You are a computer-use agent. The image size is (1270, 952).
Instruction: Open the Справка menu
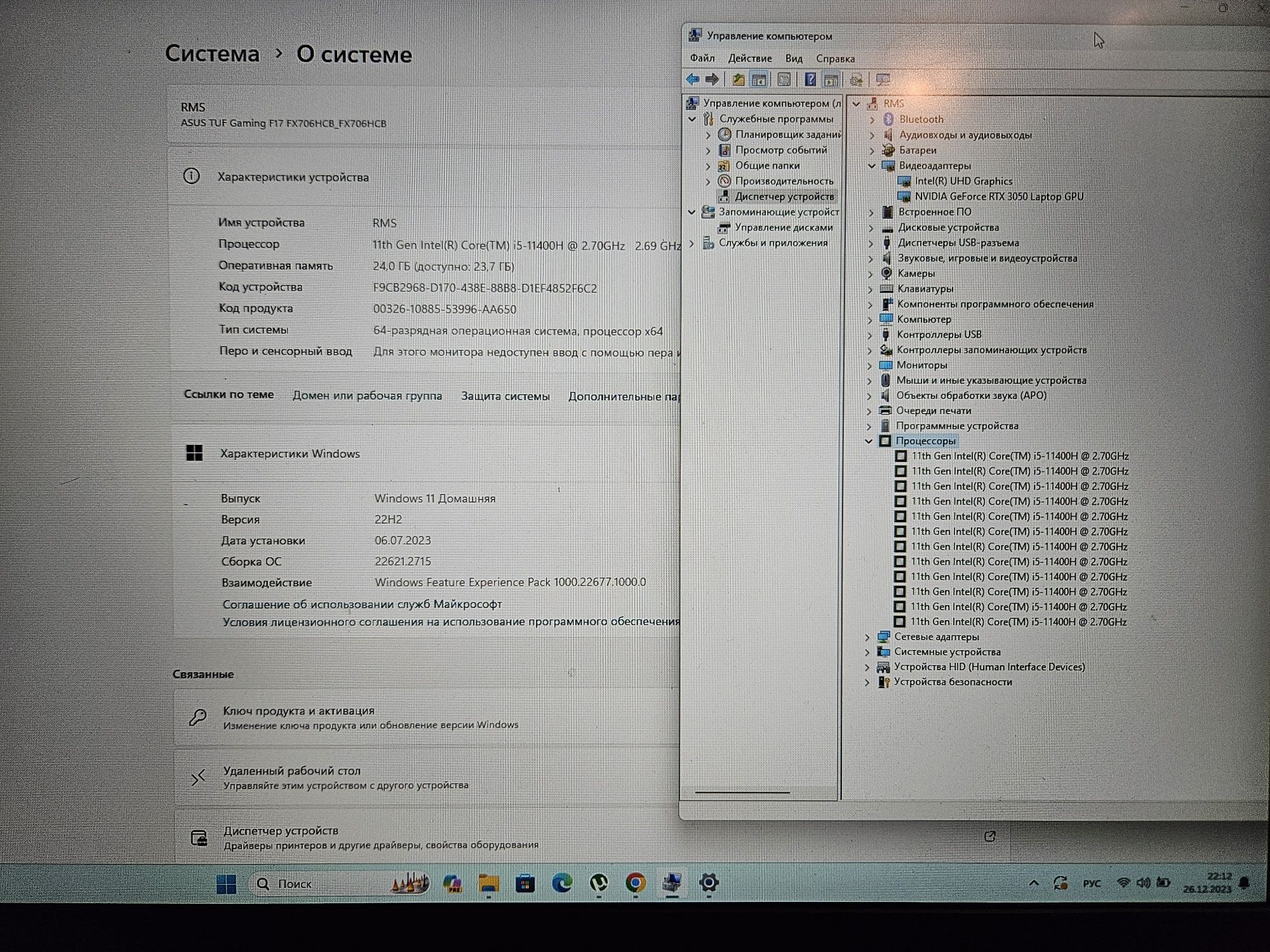click(835, 58)
